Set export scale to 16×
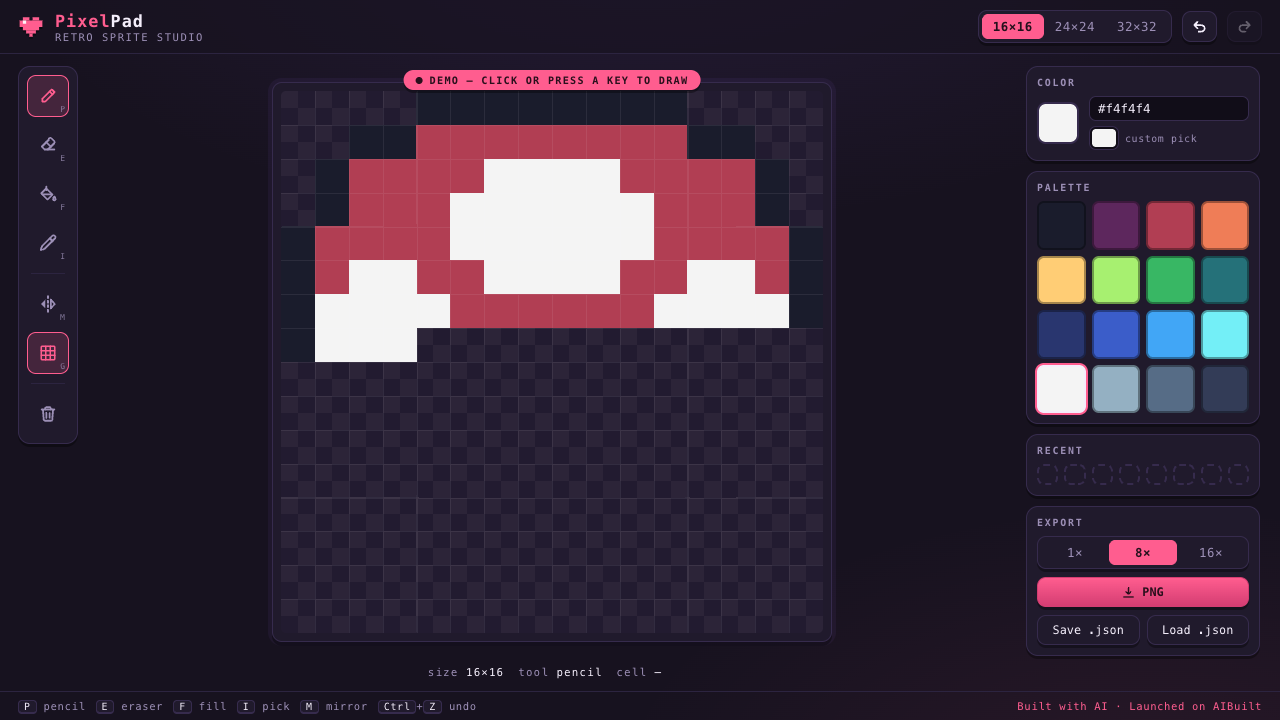1280x720 pixels. (x=1211, y=553)
